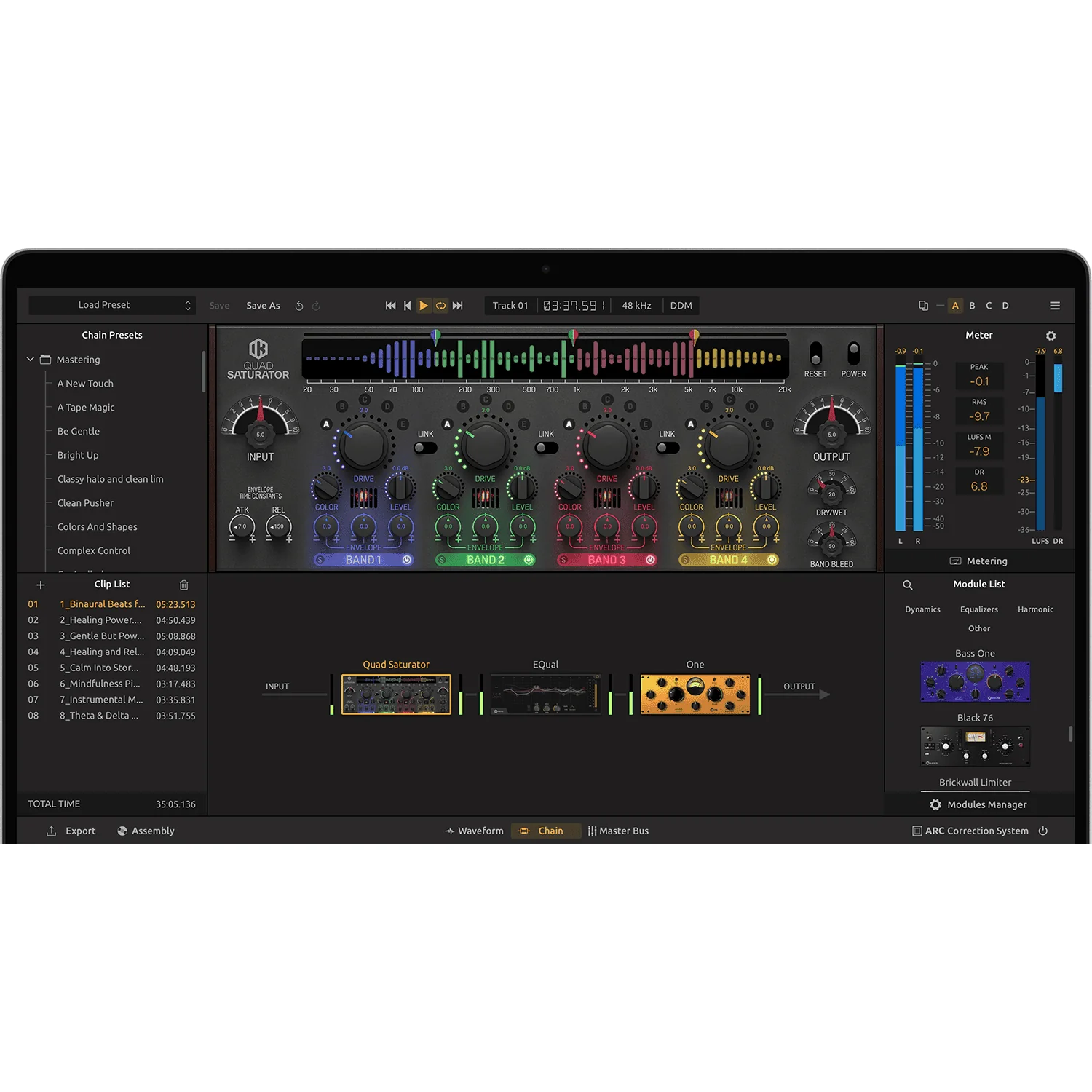Solo Band 3 with its S icon

tap(563, 560)
